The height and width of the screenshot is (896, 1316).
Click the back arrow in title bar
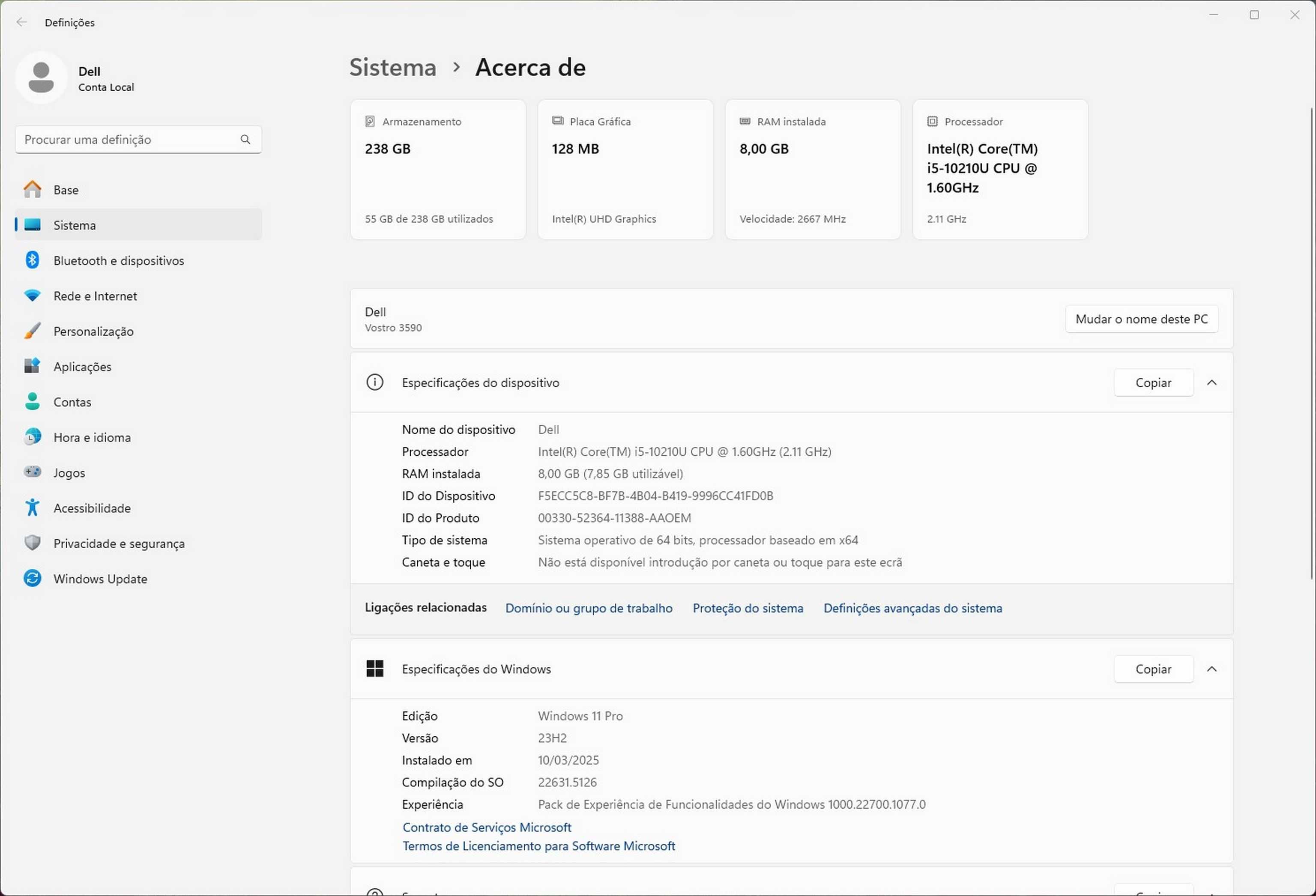[21, 22]
